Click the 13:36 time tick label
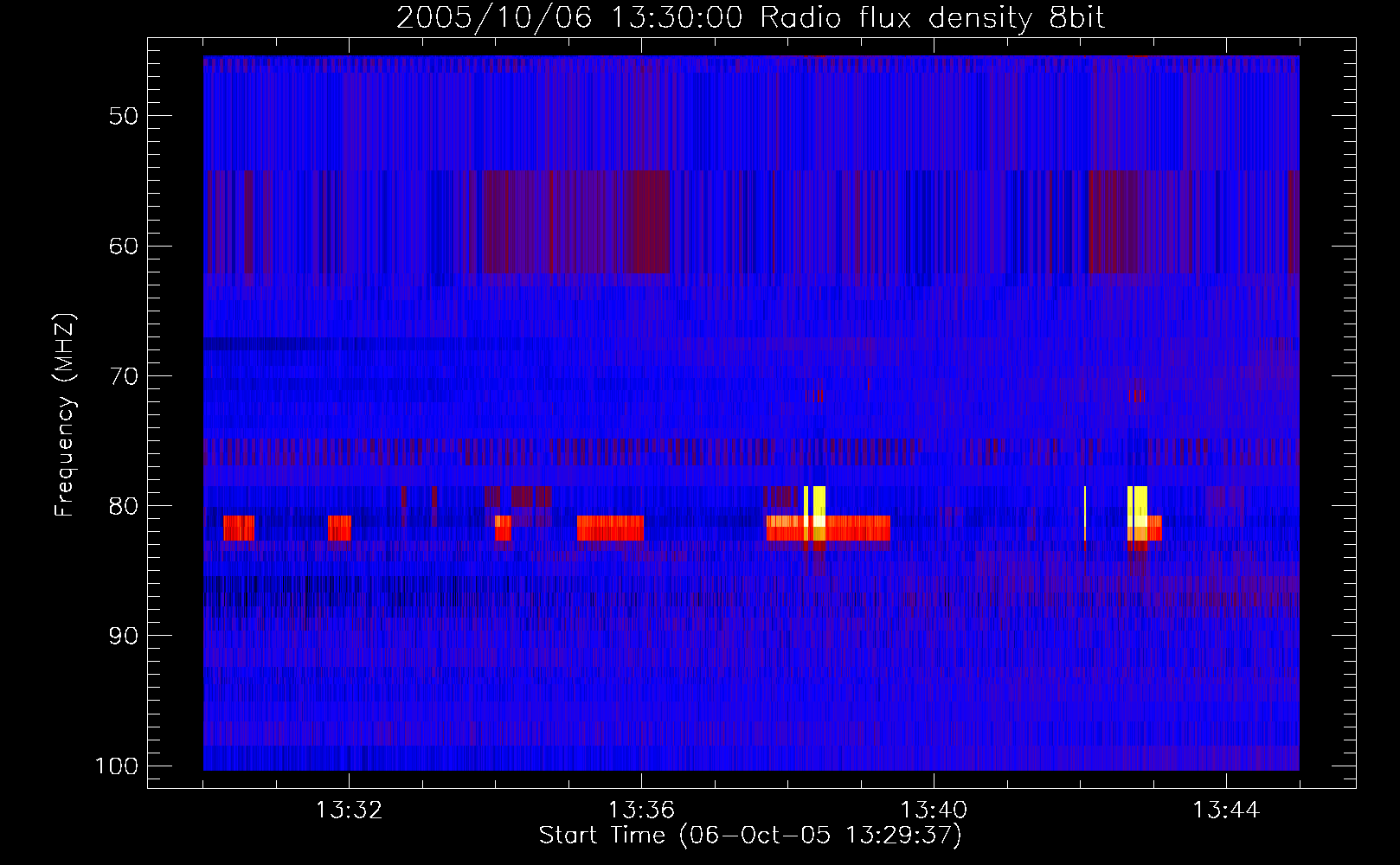The height and width of the screenshot is (865, 1400). (x=641, y=811)
